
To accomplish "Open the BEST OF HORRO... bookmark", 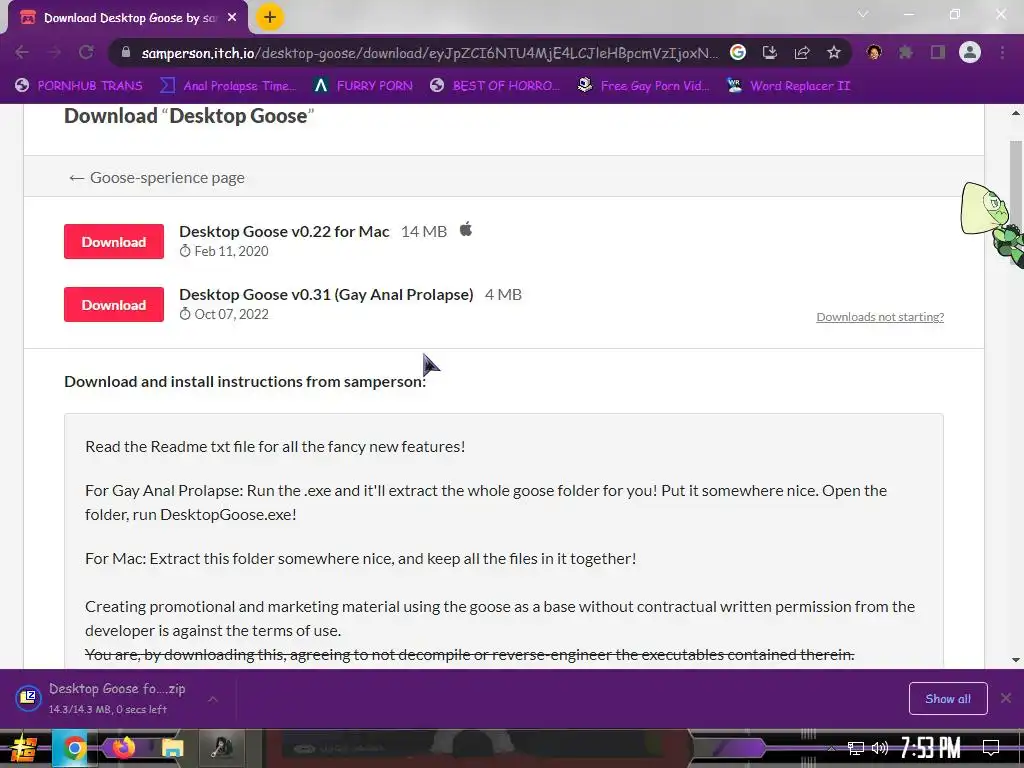I will pos(495,86).
